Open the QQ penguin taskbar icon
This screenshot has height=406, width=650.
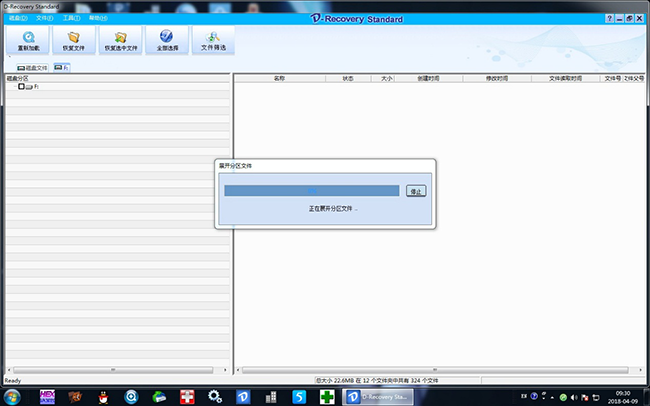pyautogui.click(x=103, y=397)
